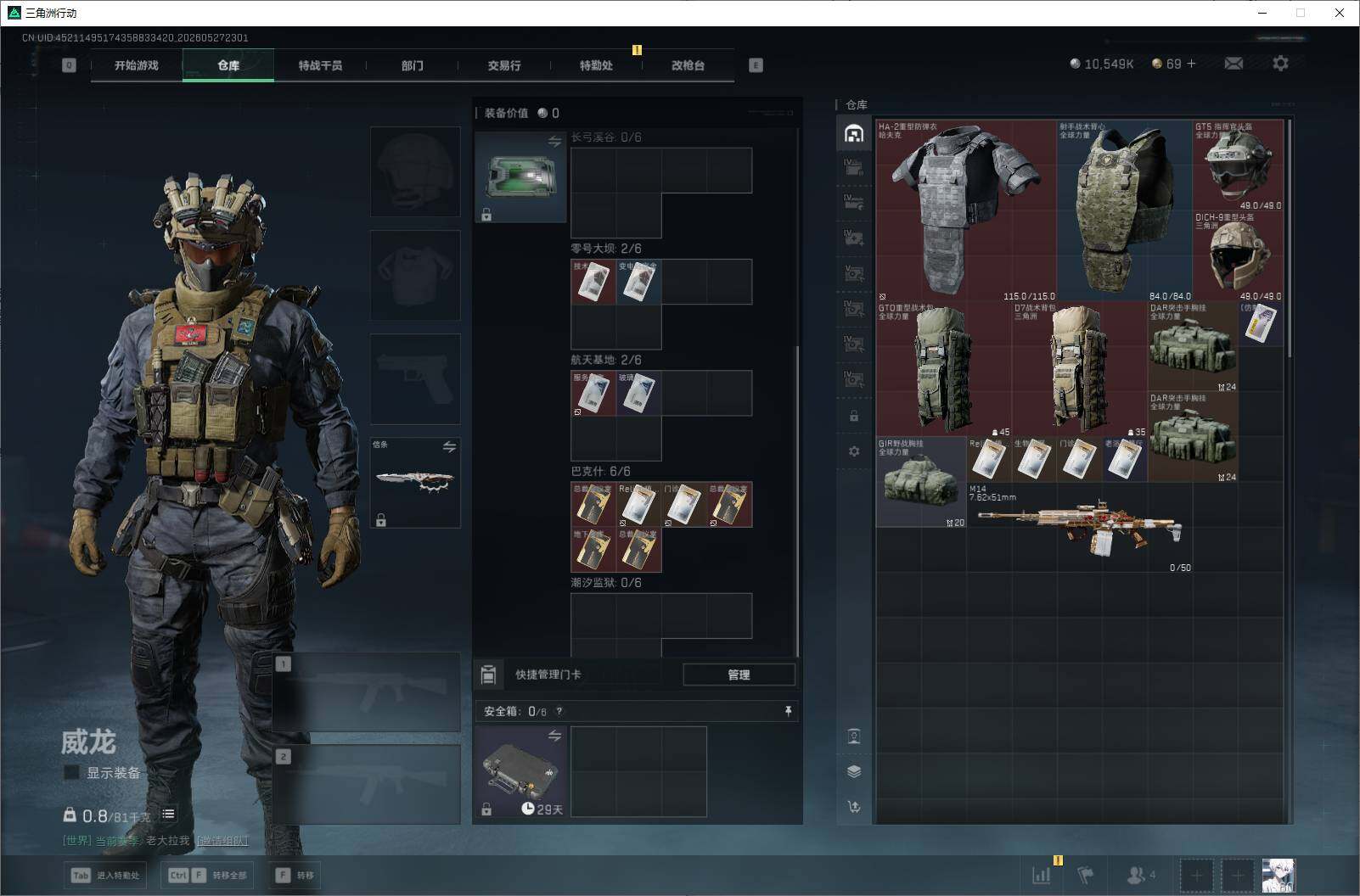Open the weight details list icon
Viewport: 1360px width, 896px height.
coord(168,815)
